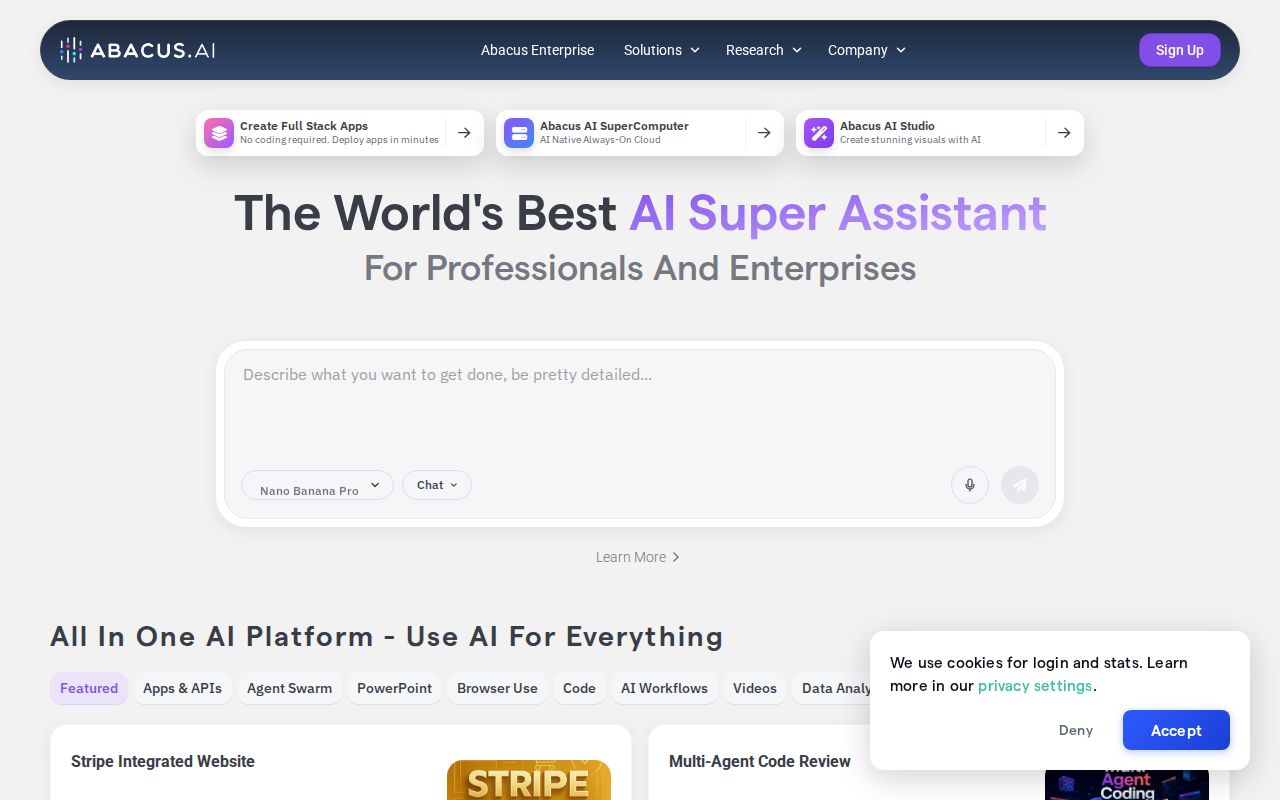Select the Browser Use tab
Viewport: 1280px width, 800px height.
coord(497,688)
